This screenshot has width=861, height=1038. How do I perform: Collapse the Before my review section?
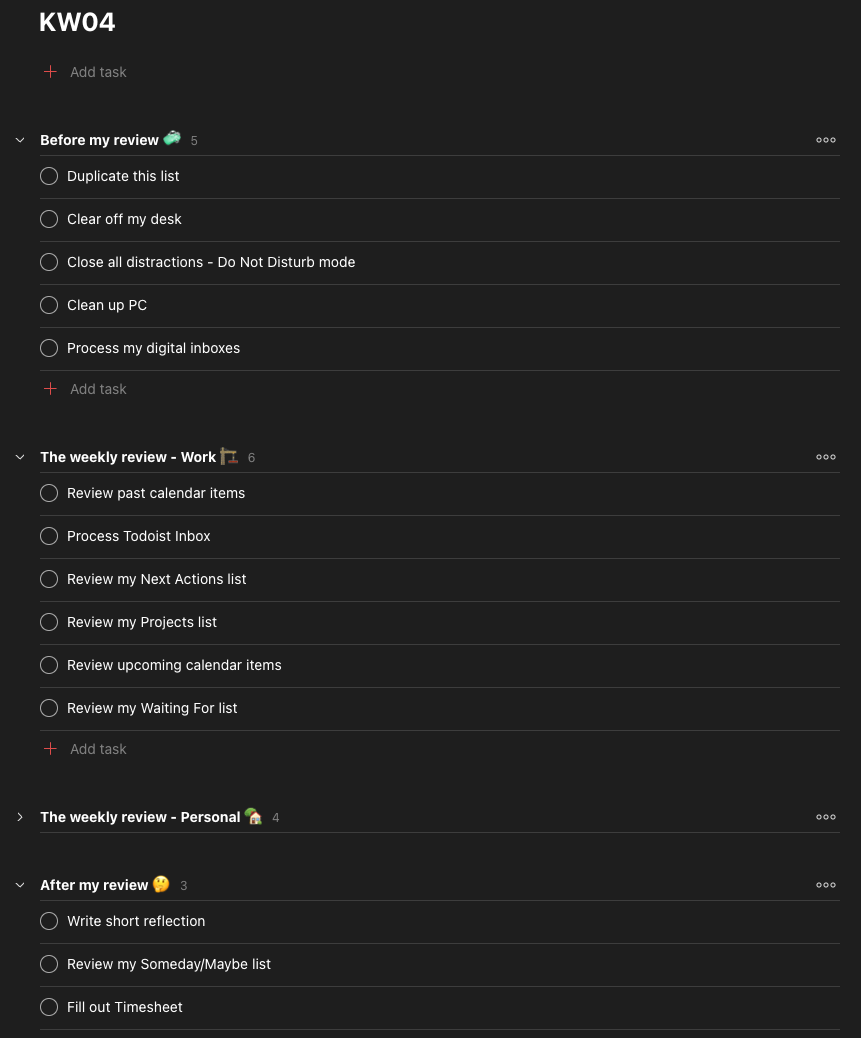20,140
